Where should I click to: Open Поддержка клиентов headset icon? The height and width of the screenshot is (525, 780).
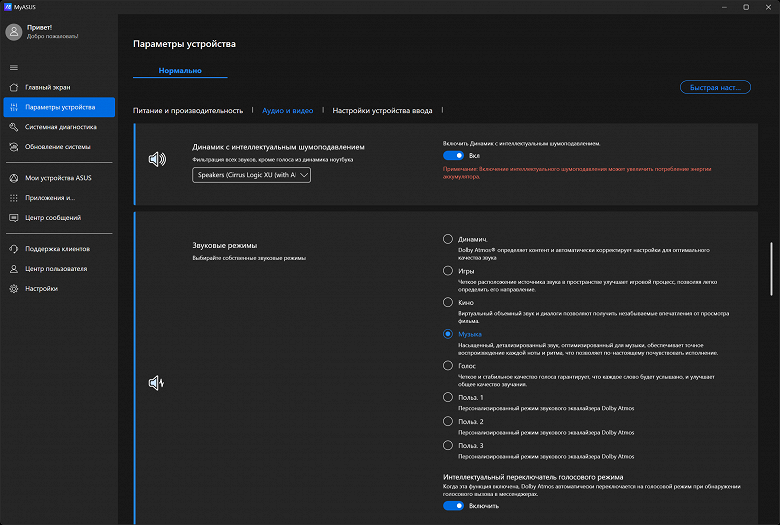[x=14, y=249]
